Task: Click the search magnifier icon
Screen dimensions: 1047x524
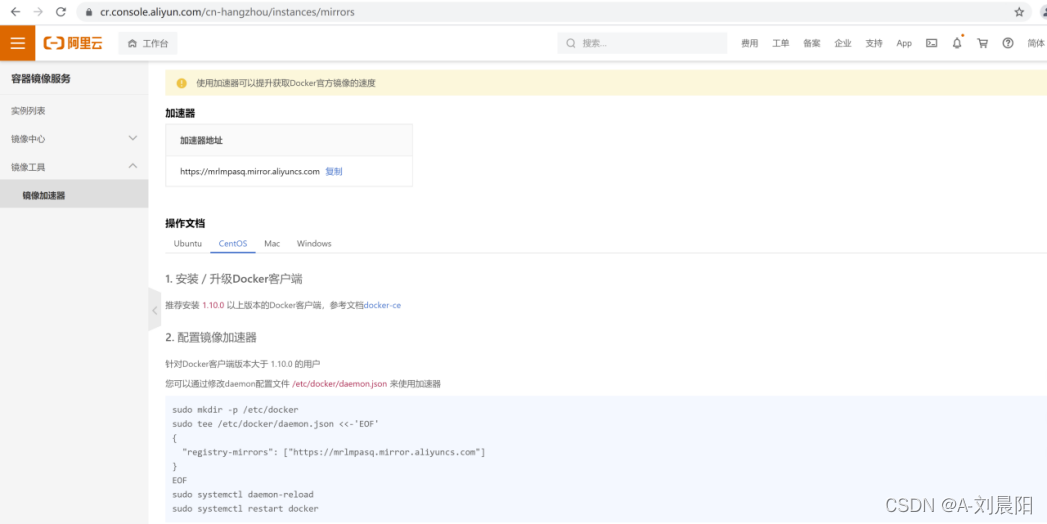Action: click(x=571, y=43)
